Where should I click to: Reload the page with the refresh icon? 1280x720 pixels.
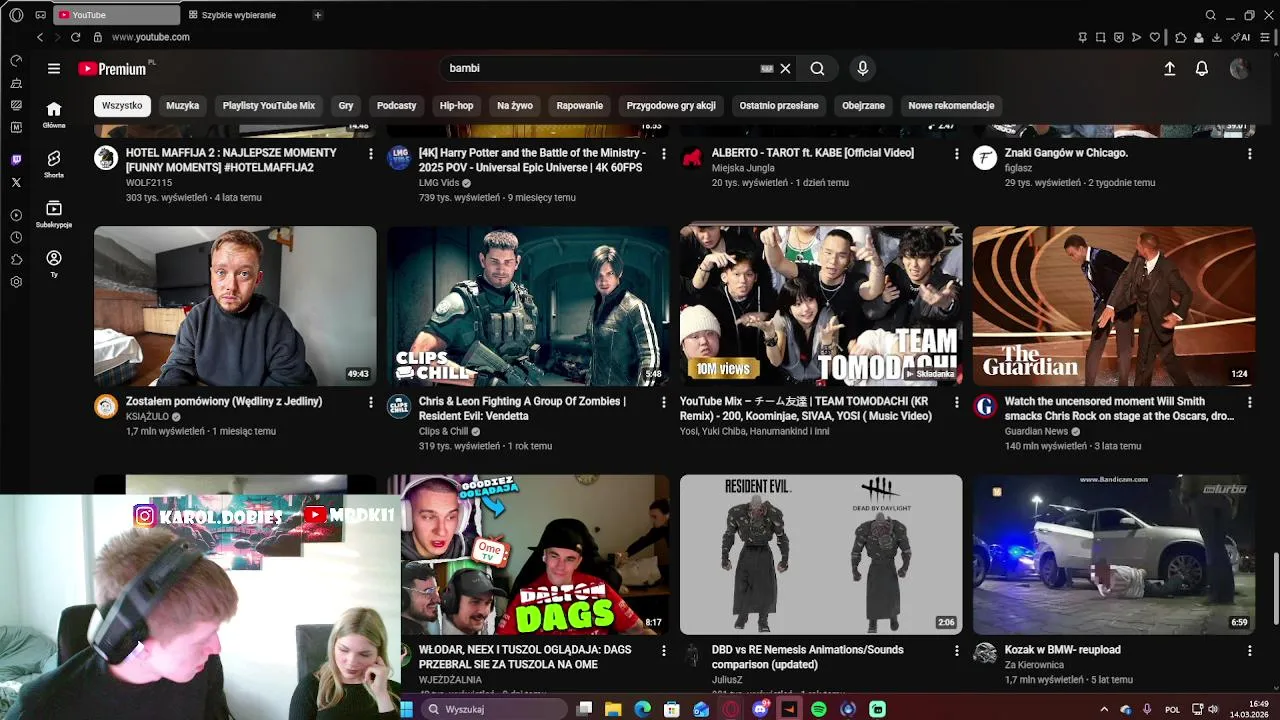click(75, 37)
